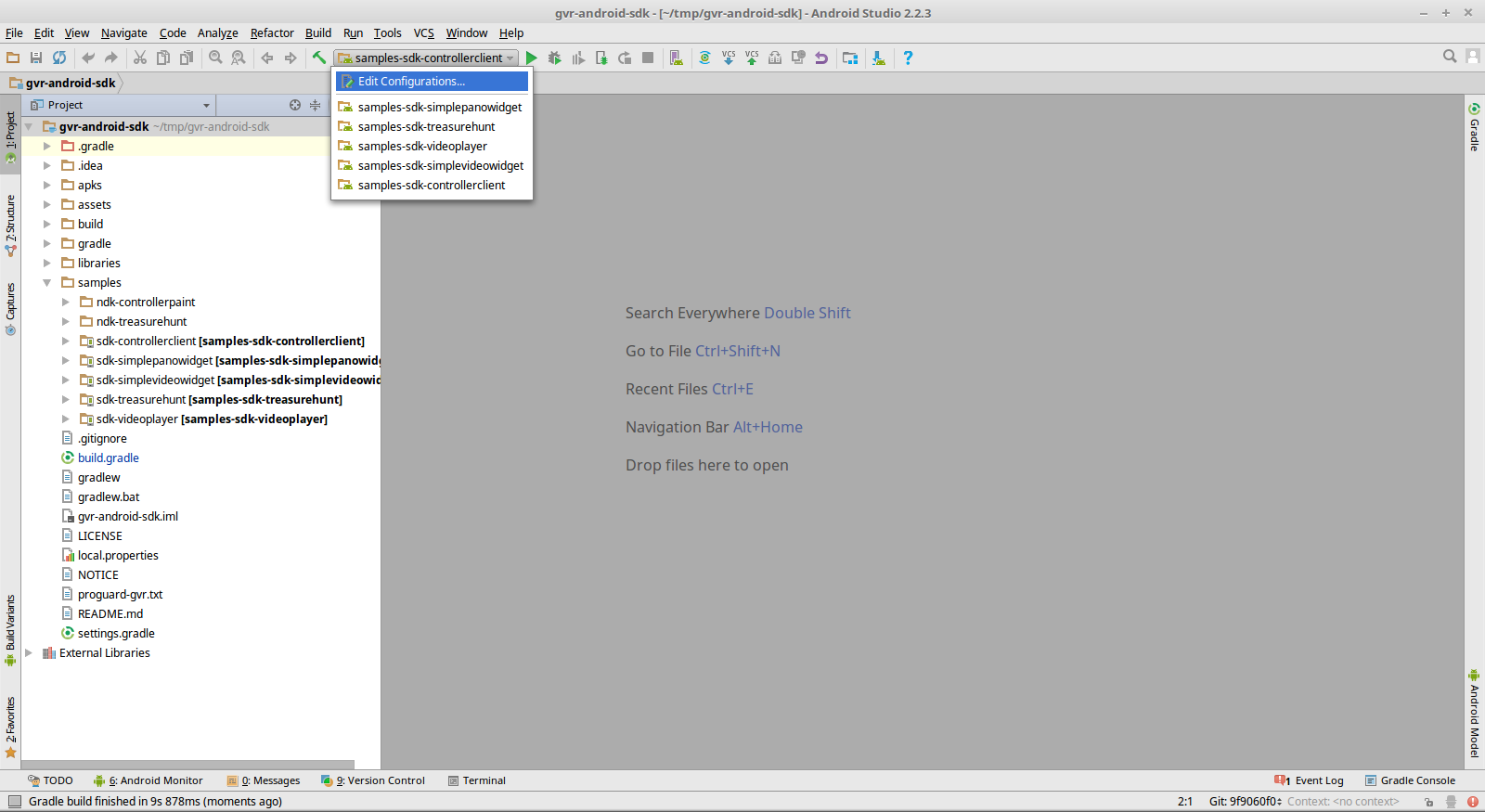Click the Search Everywhere magnifier icon

1450,57
